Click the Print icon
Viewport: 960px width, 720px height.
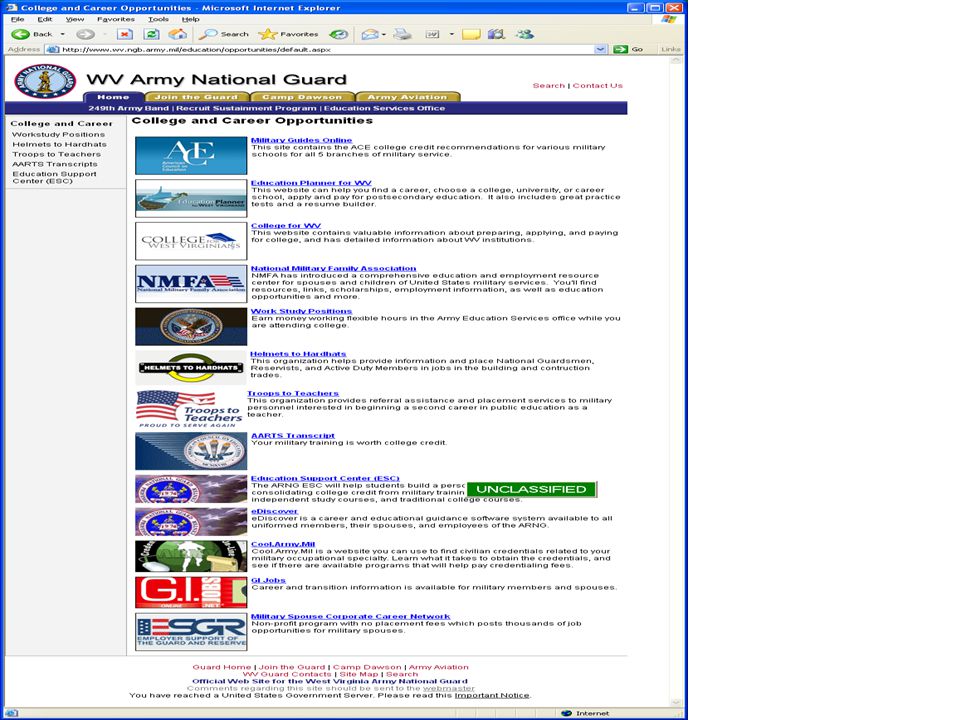click(402, 34)
